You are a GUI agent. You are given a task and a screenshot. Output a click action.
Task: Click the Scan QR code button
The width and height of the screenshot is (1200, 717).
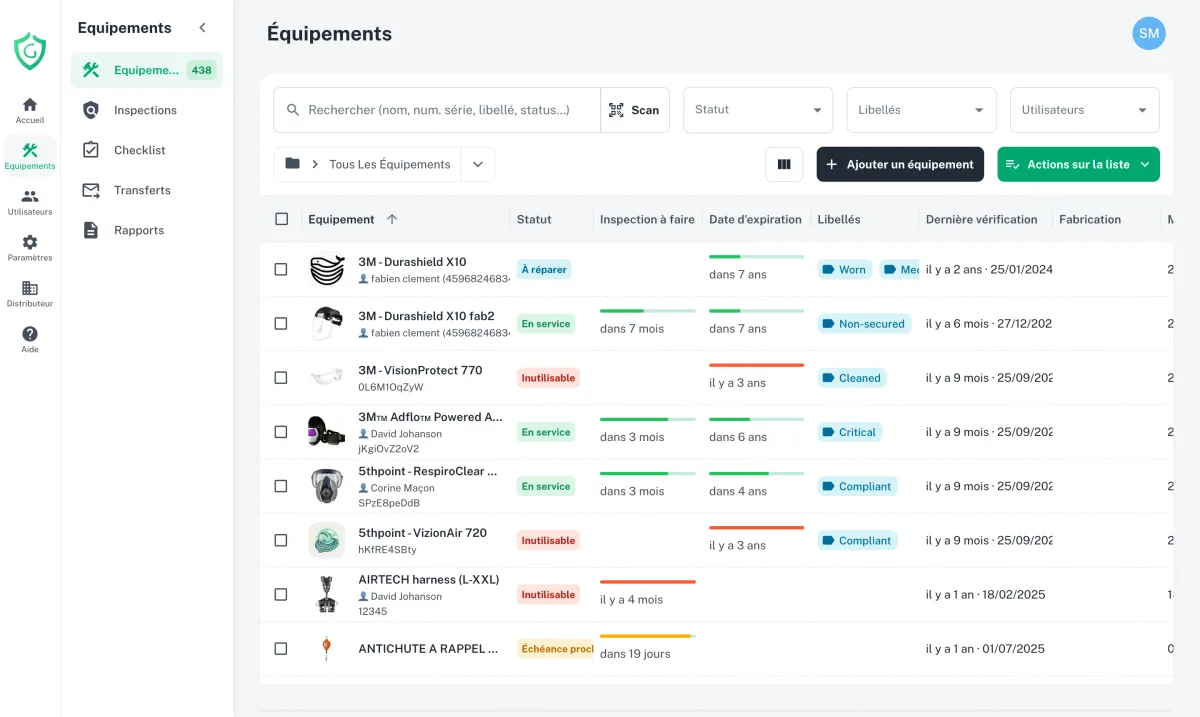point(635,110)
